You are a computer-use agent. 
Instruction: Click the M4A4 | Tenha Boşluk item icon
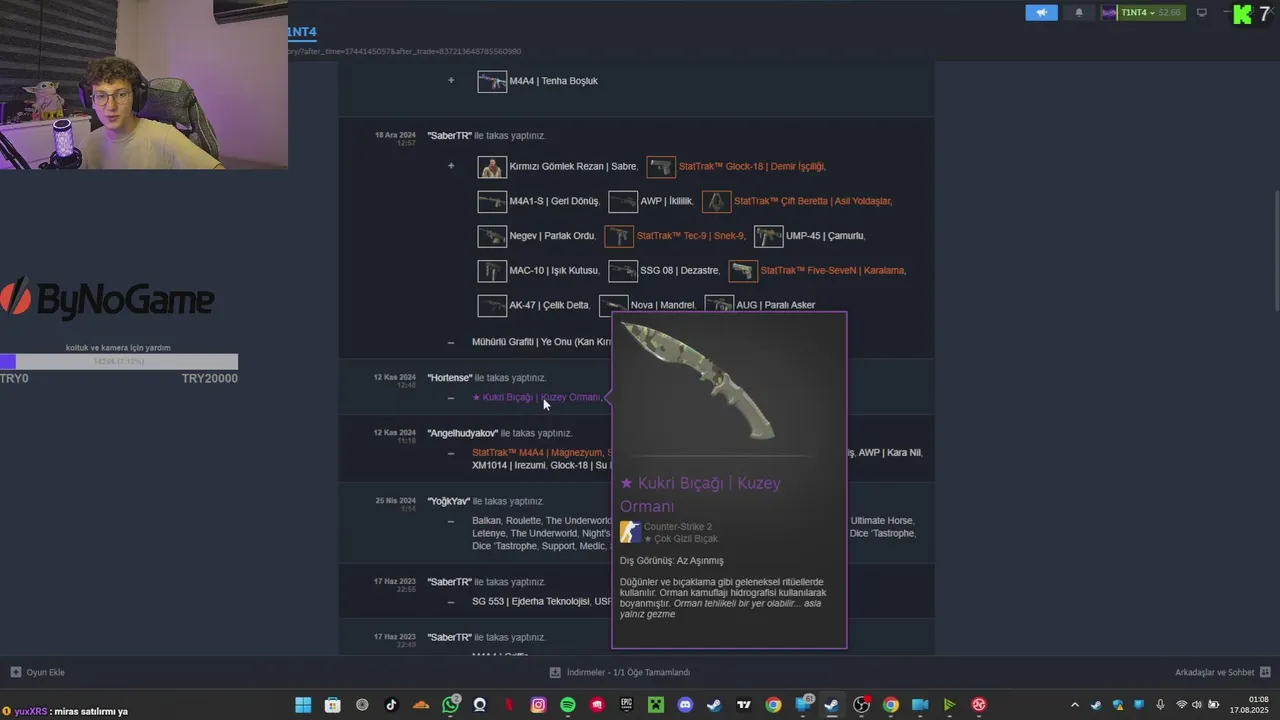tap(492, 81)
